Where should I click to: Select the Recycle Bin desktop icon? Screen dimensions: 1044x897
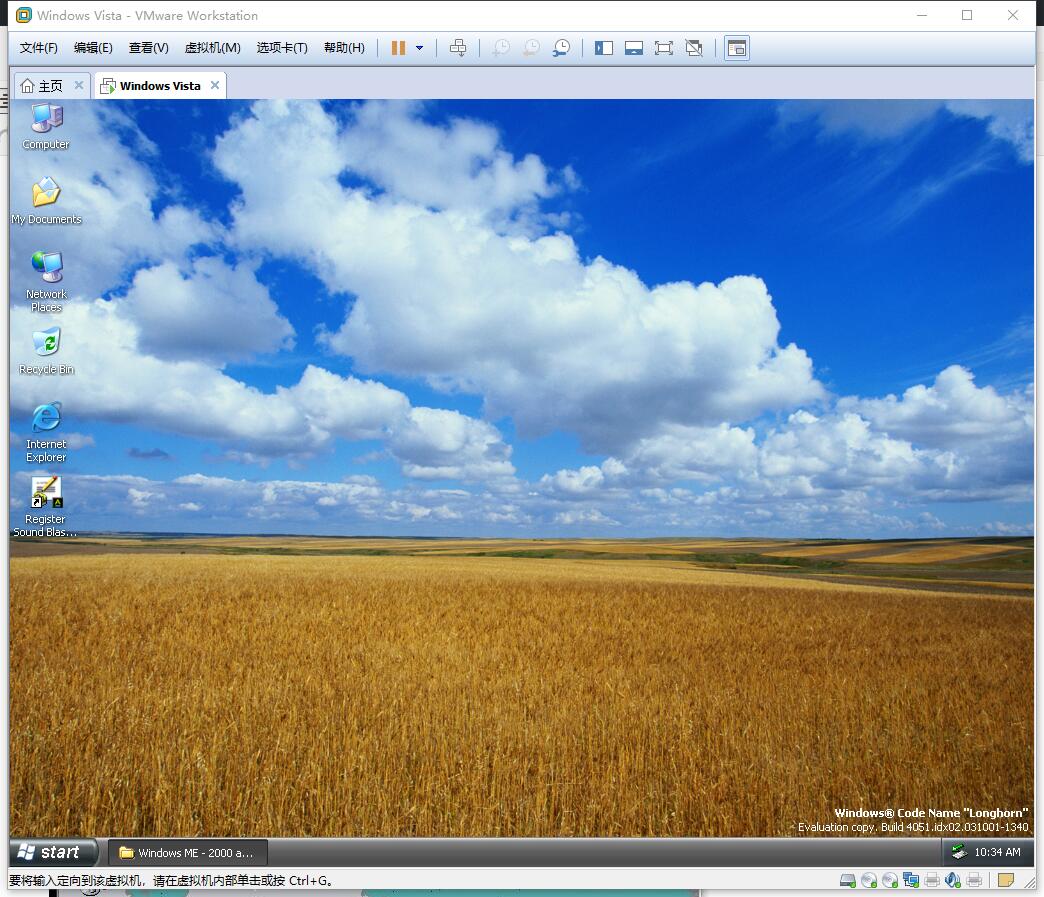(x=47, y=351)
